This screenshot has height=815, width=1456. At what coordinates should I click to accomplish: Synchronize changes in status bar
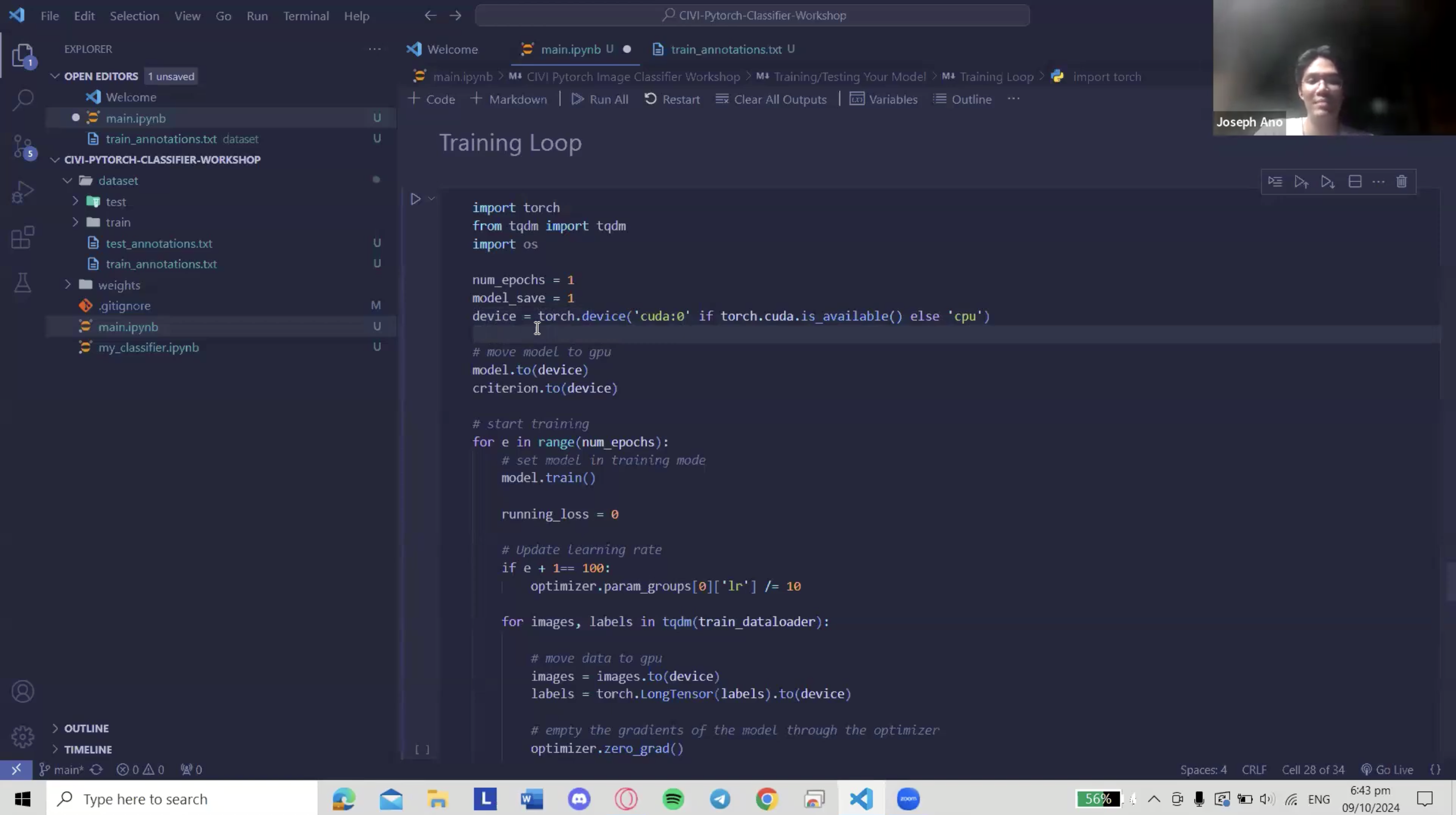[97, 769]
